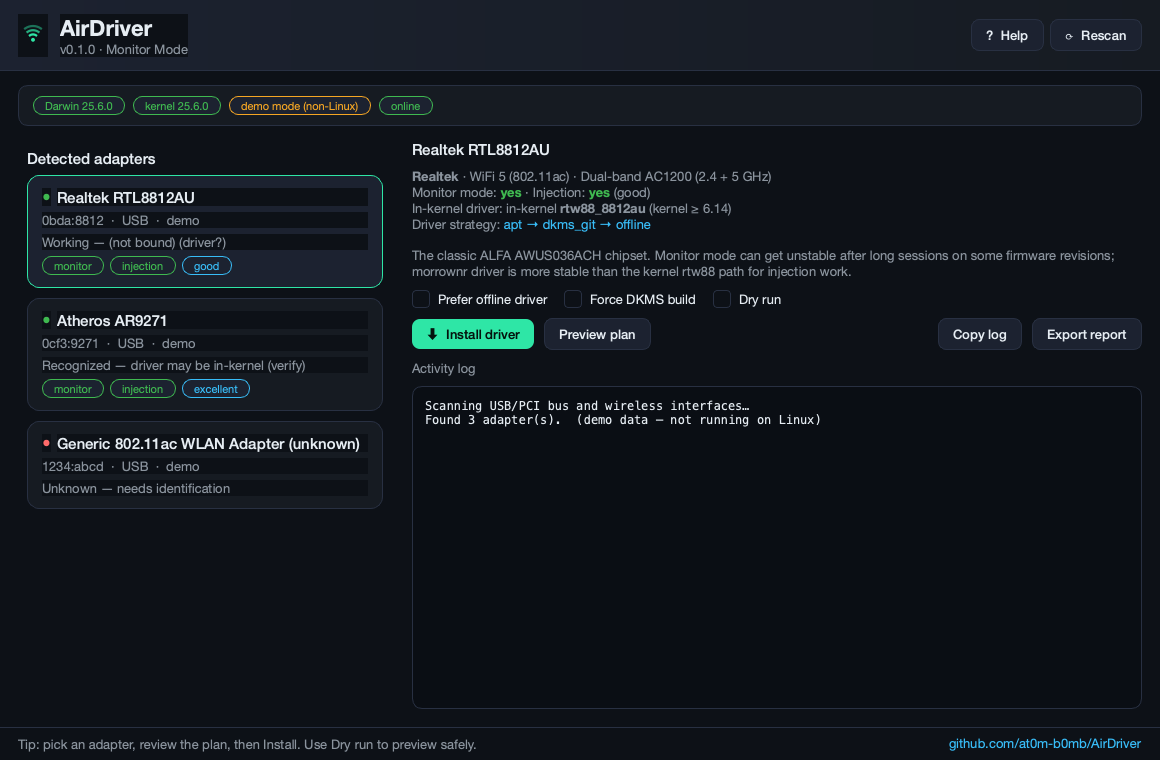Click rtw88_8812au in-kernel driver text

[x=602, y=209]
